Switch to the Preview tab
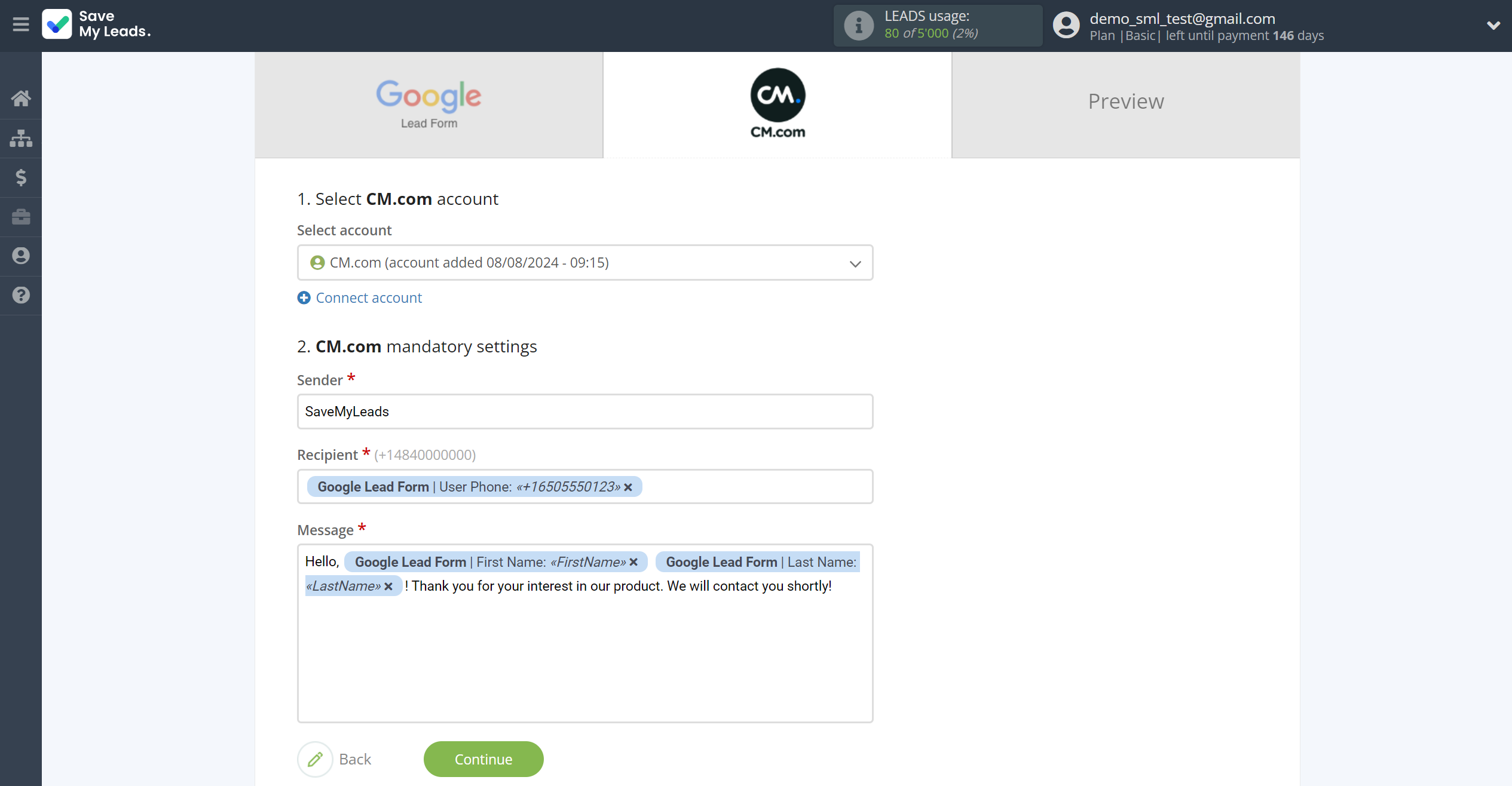Screen dimensions: 1512x786 (x=1125, y=105)
